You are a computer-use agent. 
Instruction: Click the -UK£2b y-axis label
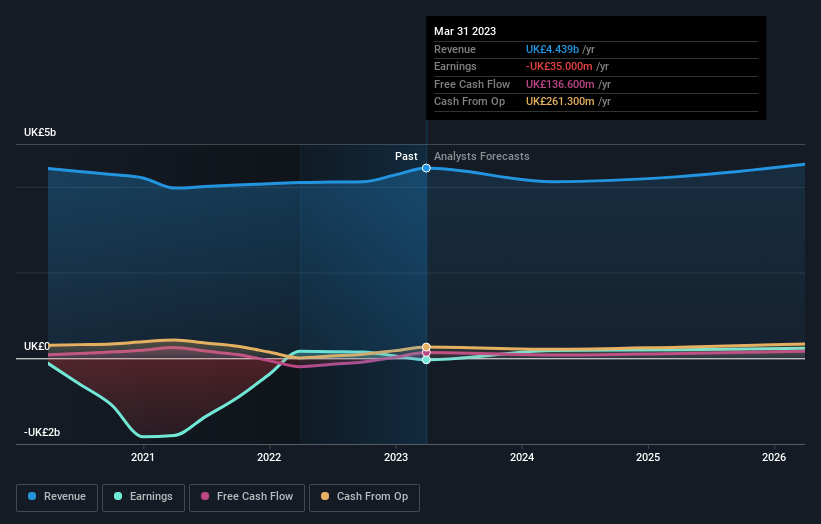tap(42, 432)
